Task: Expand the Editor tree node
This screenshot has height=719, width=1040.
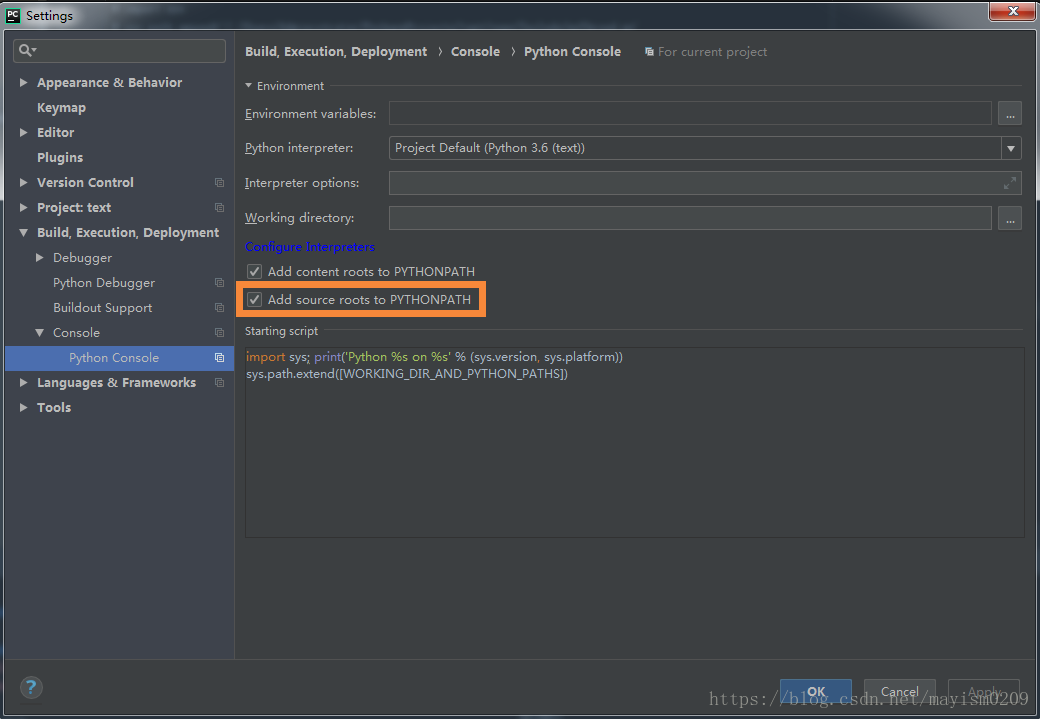Action: click(x=23, y=132)
